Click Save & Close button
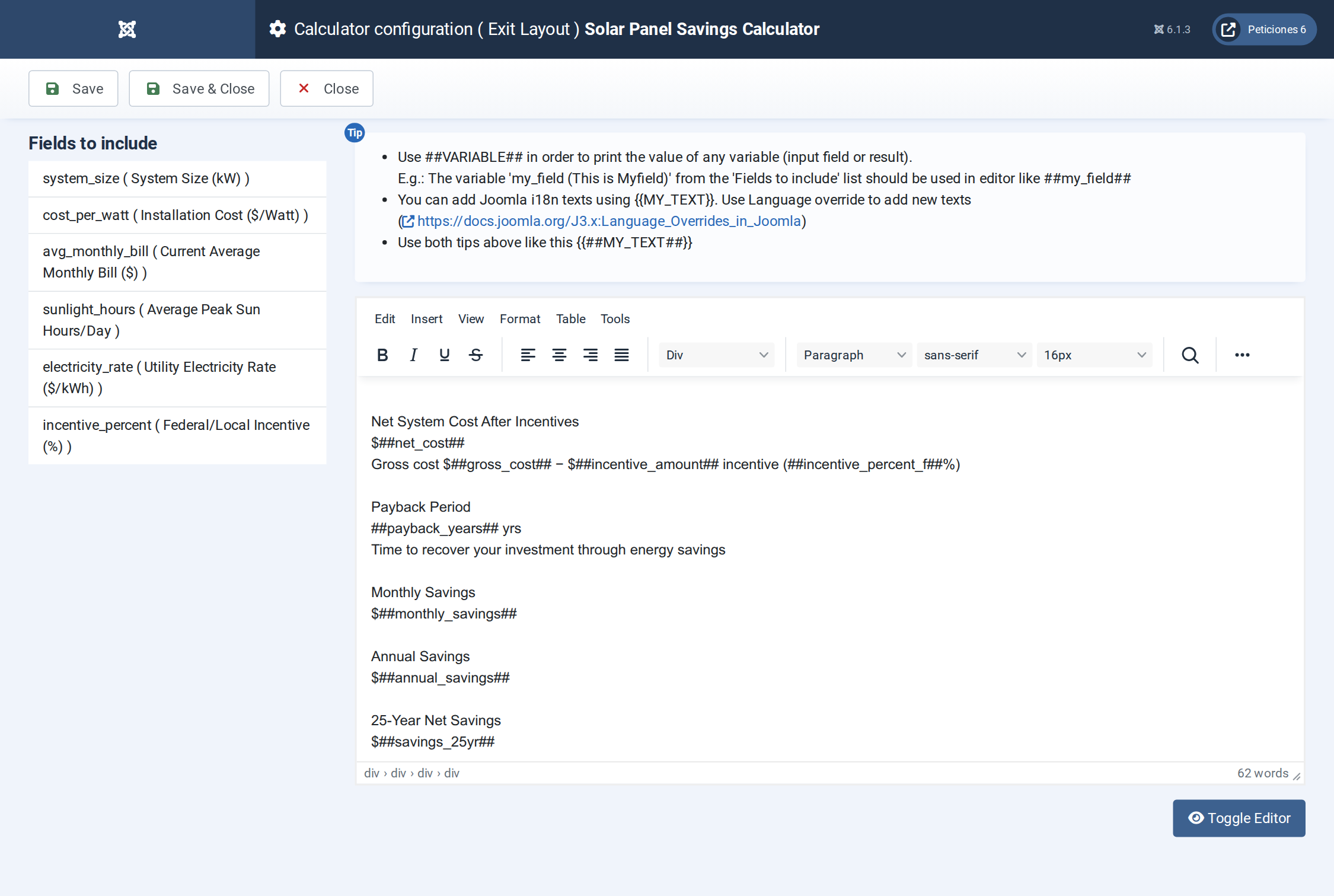 [199, 88]
